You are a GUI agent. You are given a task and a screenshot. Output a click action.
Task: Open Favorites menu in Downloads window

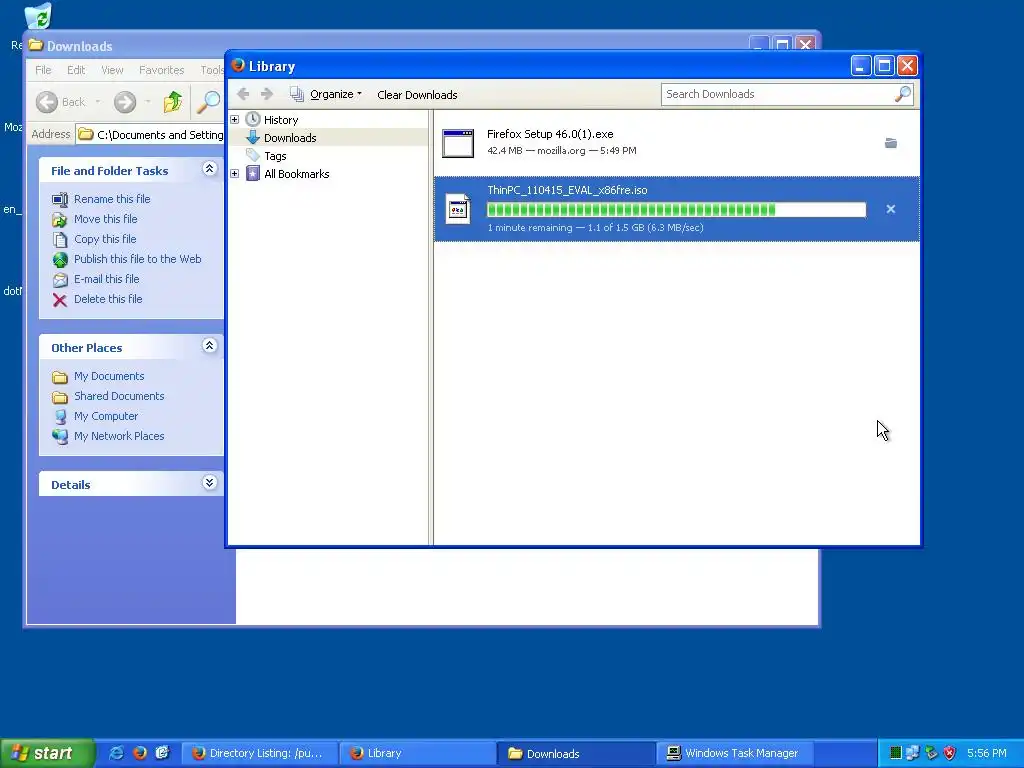click(161, 70)
